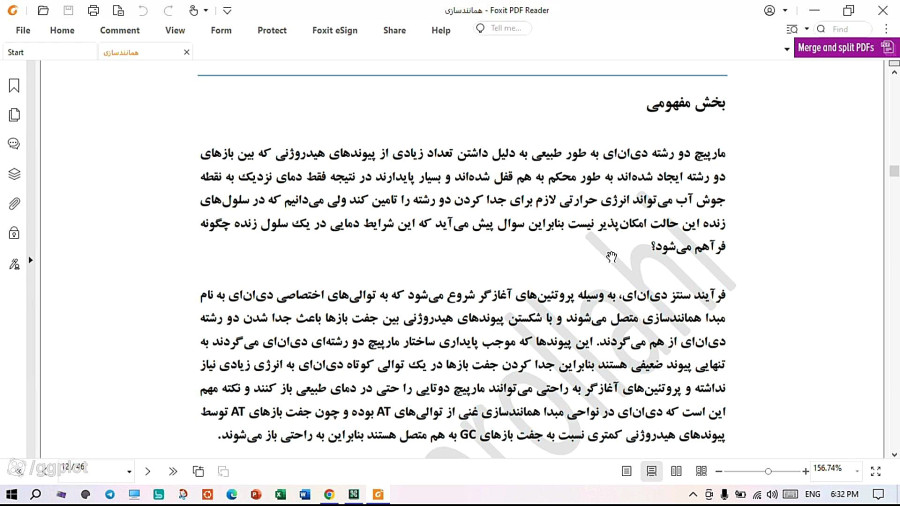This screenshot has height=506, width=900.
Task: Open the Protect ribbon tab
Action: tap(272, 30)
